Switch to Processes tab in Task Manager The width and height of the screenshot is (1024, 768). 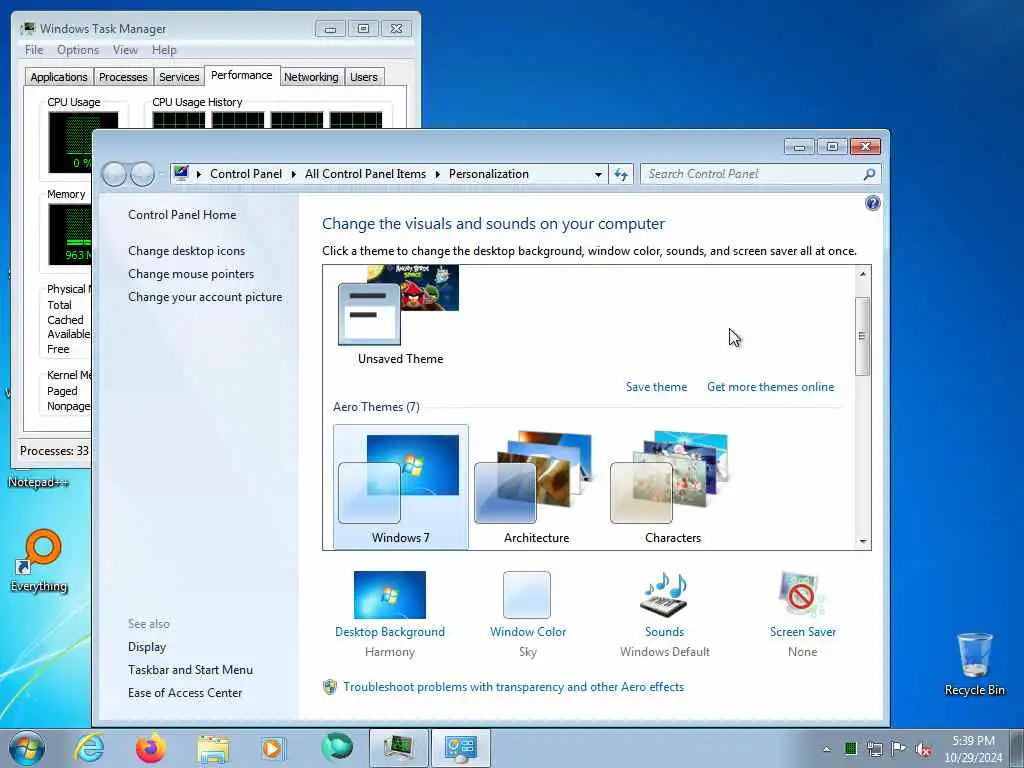coord(123,77)
